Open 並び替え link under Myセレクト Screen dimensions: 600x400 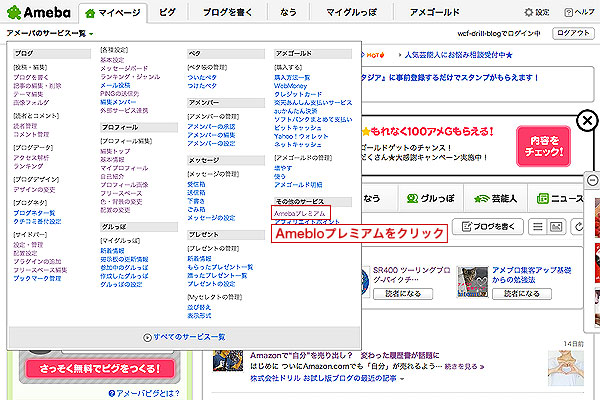tap(199, 307)
